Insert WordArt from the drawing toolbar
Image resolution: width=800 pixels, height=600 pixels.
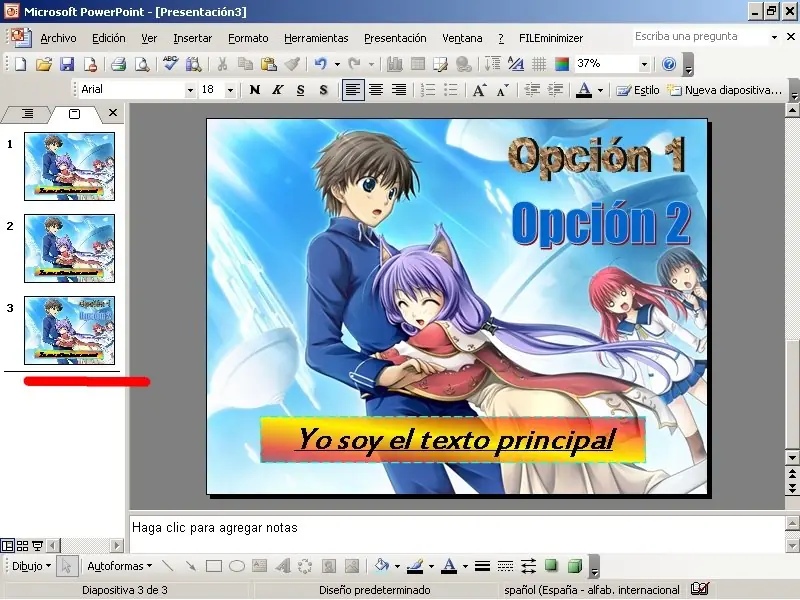pos(283,566)
